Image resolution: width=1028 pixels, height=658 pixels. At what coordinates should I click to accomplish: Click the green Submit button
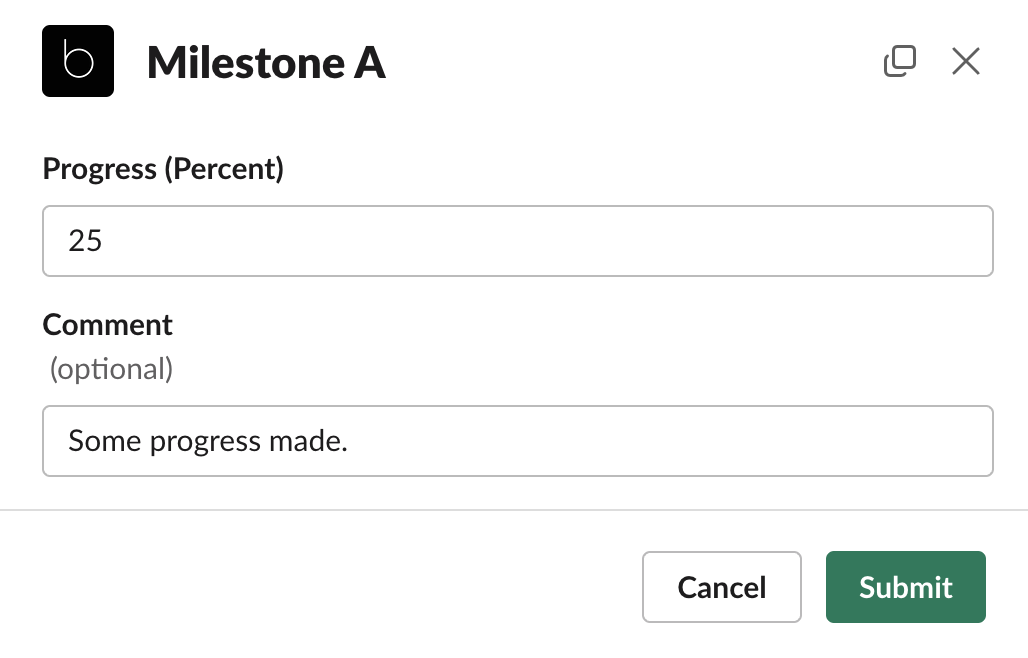(905, 587)
